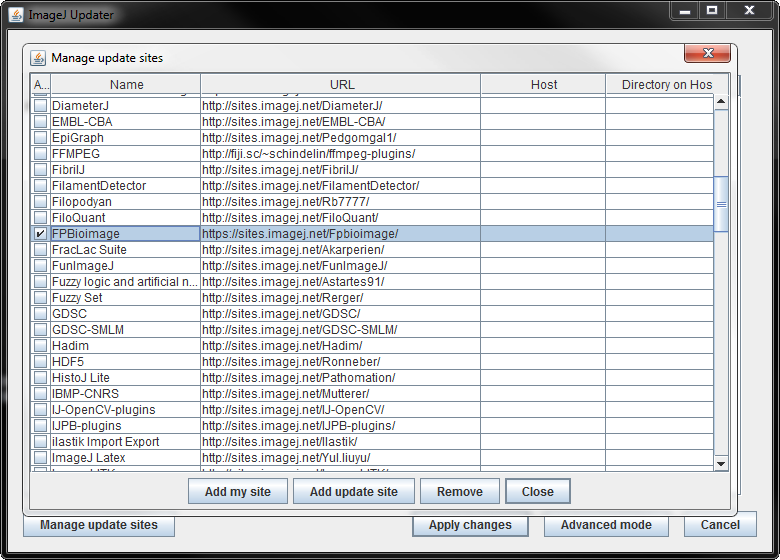The width and height of the screenshot is (780, 560).
Task: Click the Fuzzy logic and artificial n... name cell
Action: 125,281
